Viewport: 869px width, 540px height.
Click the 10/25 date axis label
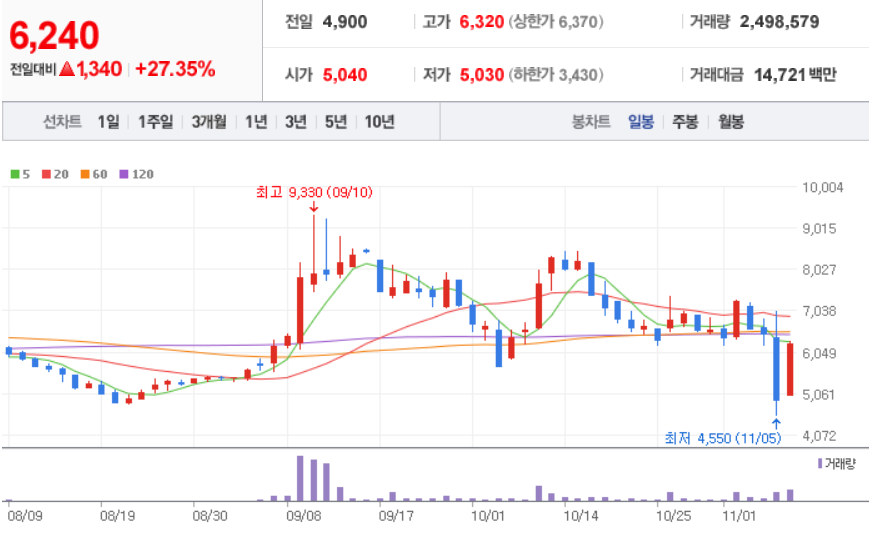tap(673, 516)
